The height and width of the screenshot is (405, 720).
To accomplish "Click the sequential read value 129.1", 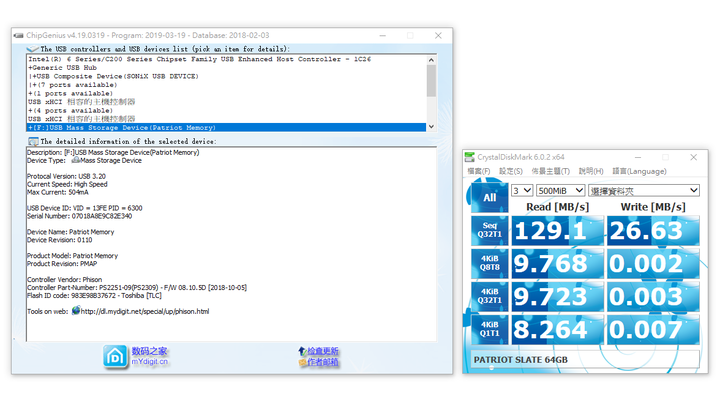I will (557, 230).
